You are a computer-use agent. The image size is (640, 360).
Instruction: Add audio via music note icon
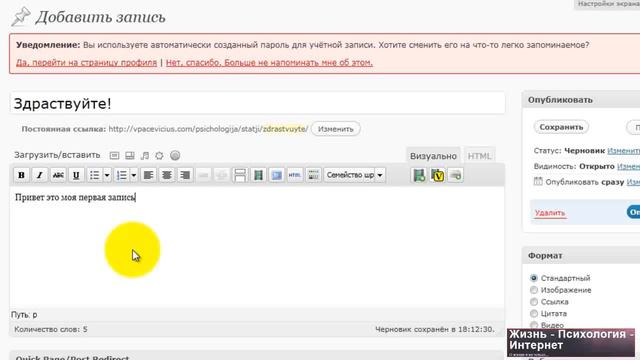(x=144, y=156)
